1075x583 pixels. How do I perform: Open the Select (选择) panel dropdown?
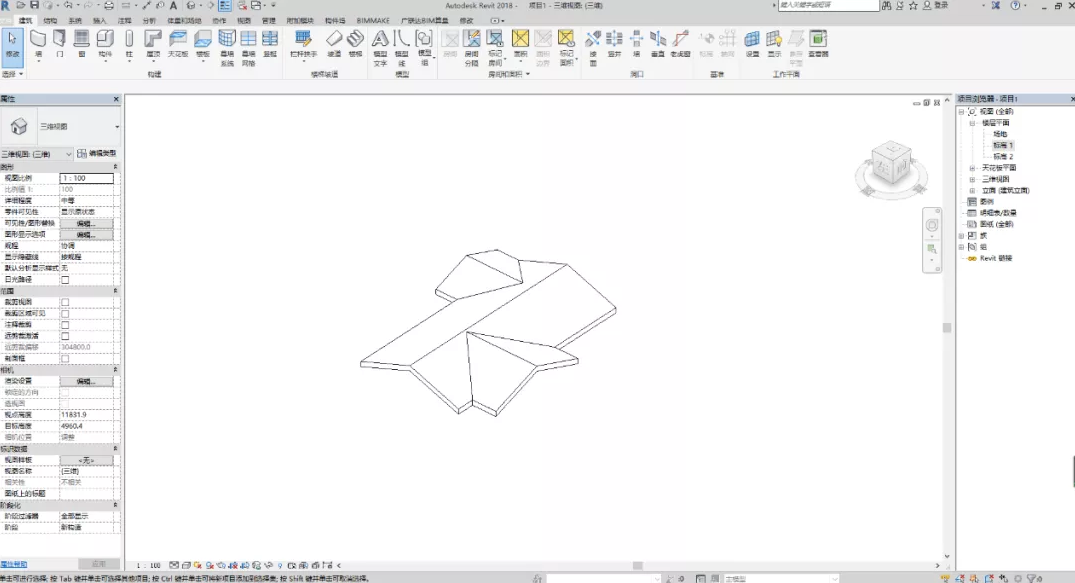click(x=12, y=74)
